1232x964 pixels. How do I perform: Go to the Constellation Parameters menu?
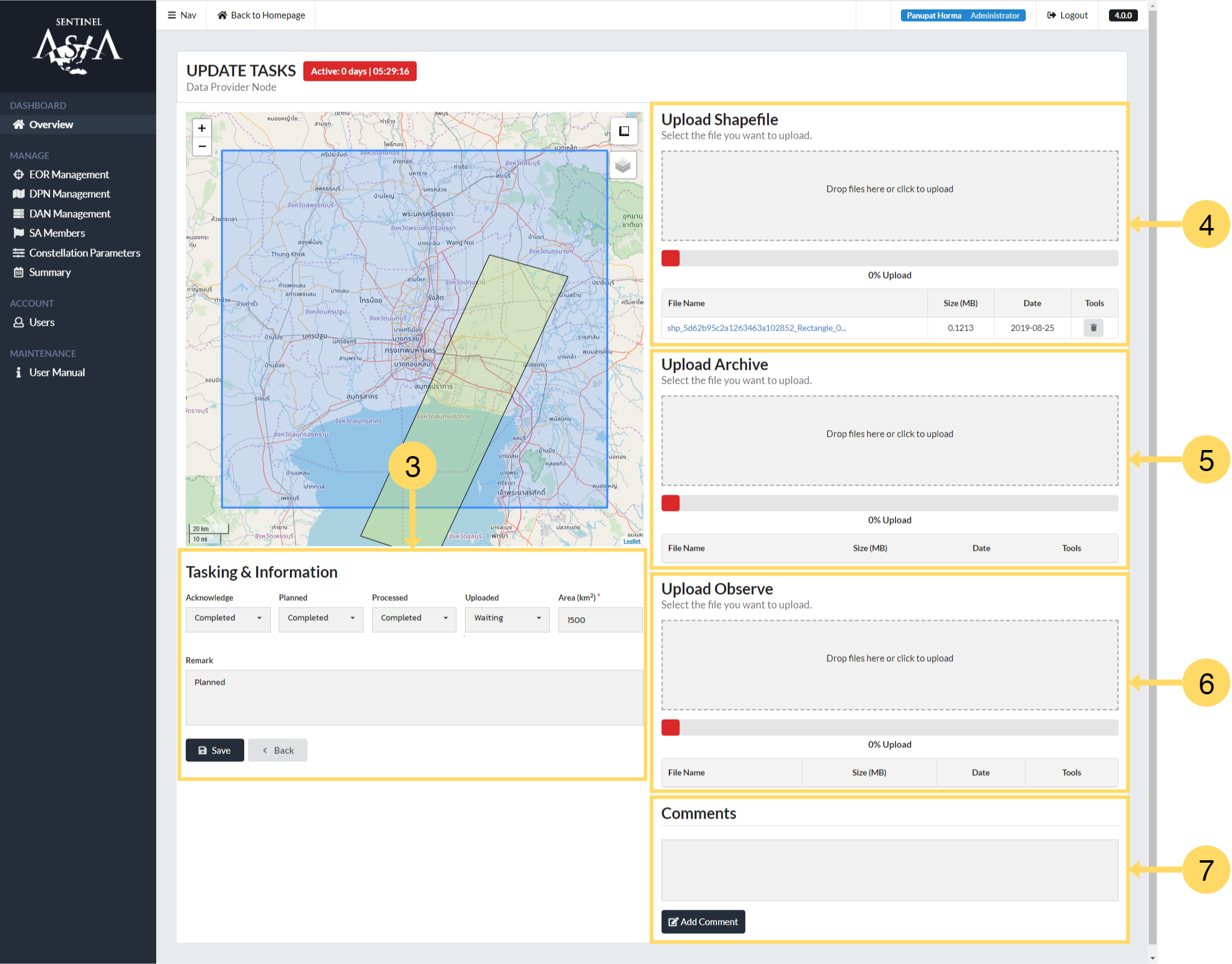coord(84,253)
